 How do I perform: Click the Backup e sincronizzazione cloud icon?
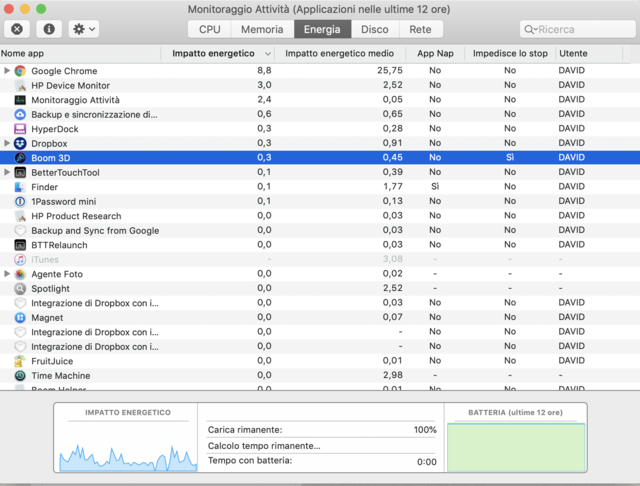click(20, 115)
